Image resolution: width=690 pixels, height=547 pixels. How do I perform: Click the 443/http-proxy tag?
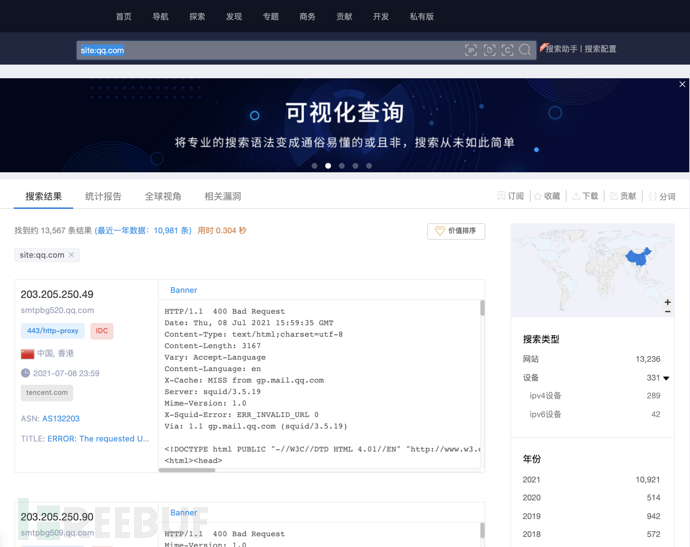click(x=52, y=331)
